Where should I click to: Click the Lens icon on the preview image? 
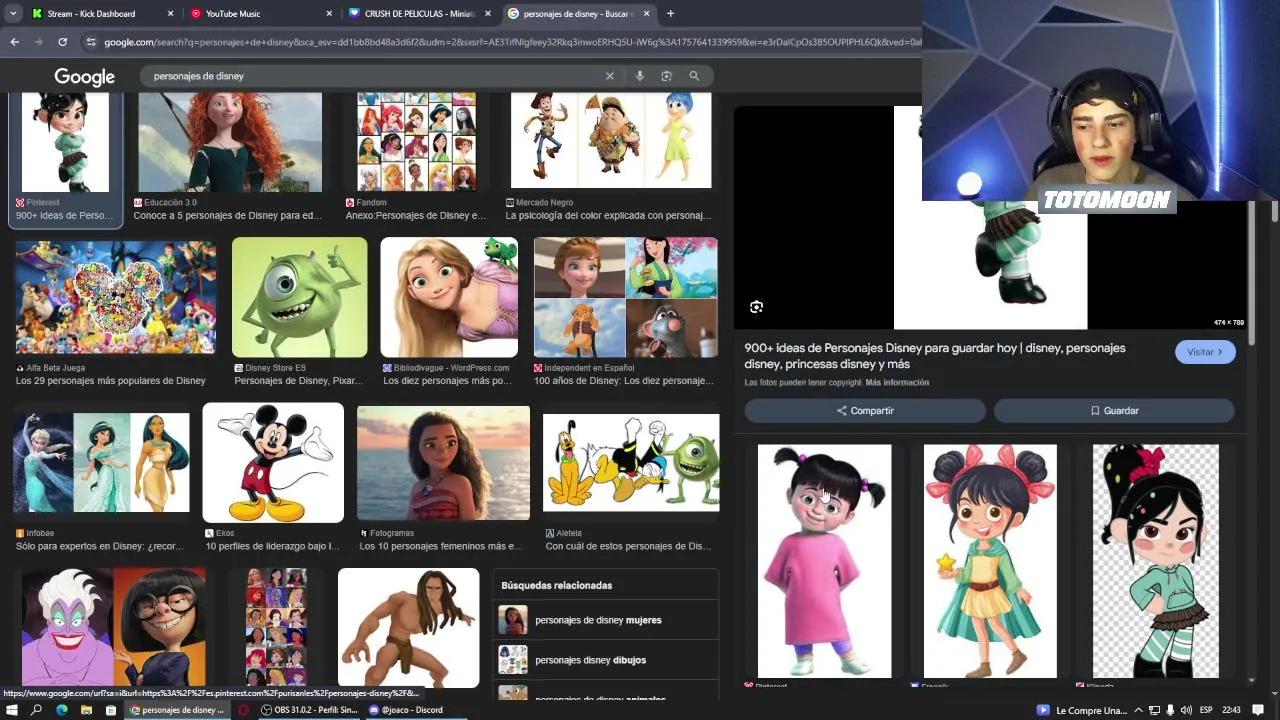pos(756,307)
